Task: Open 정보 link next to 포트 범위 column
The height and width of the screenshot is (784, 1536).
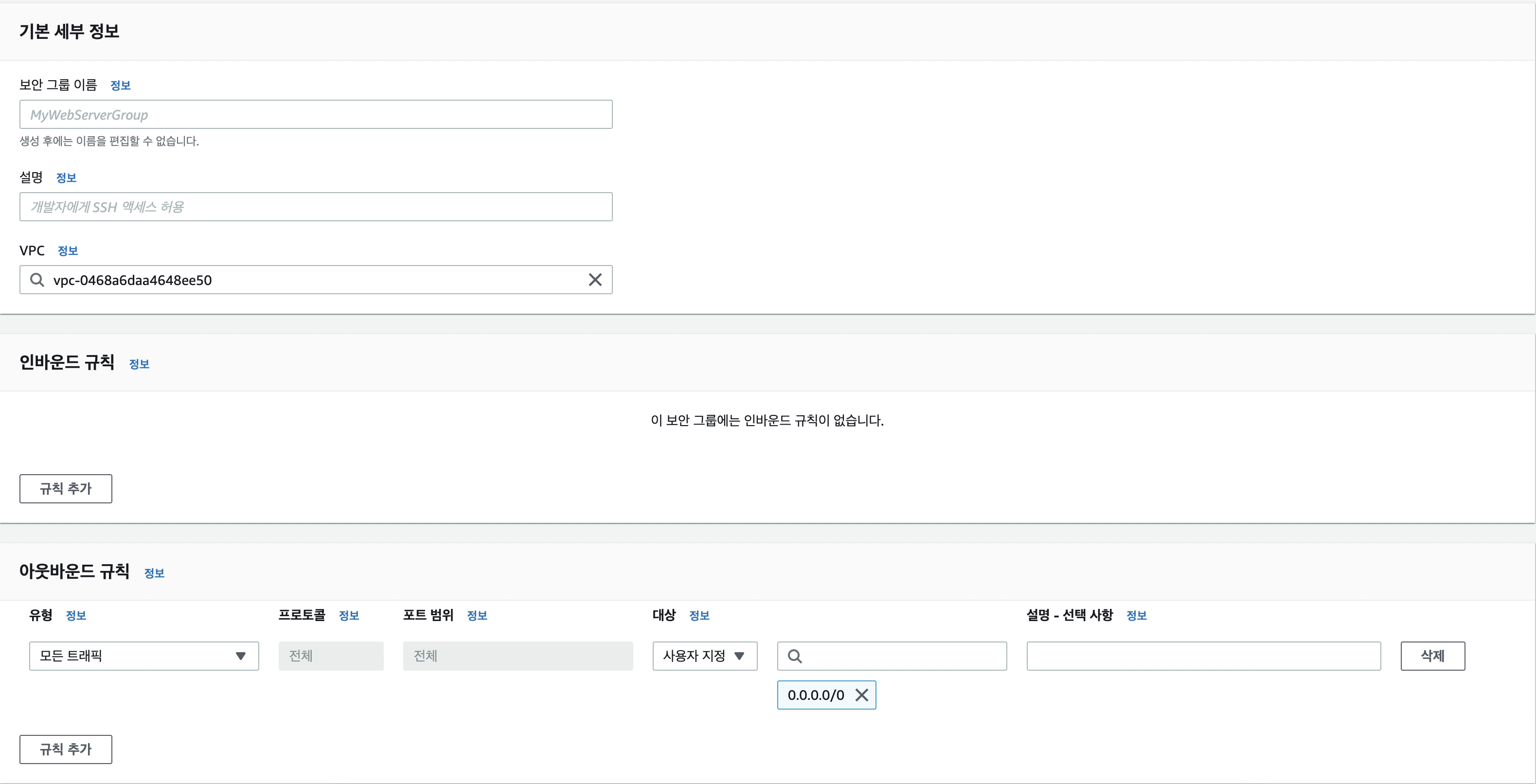Action: pos(477,615)
